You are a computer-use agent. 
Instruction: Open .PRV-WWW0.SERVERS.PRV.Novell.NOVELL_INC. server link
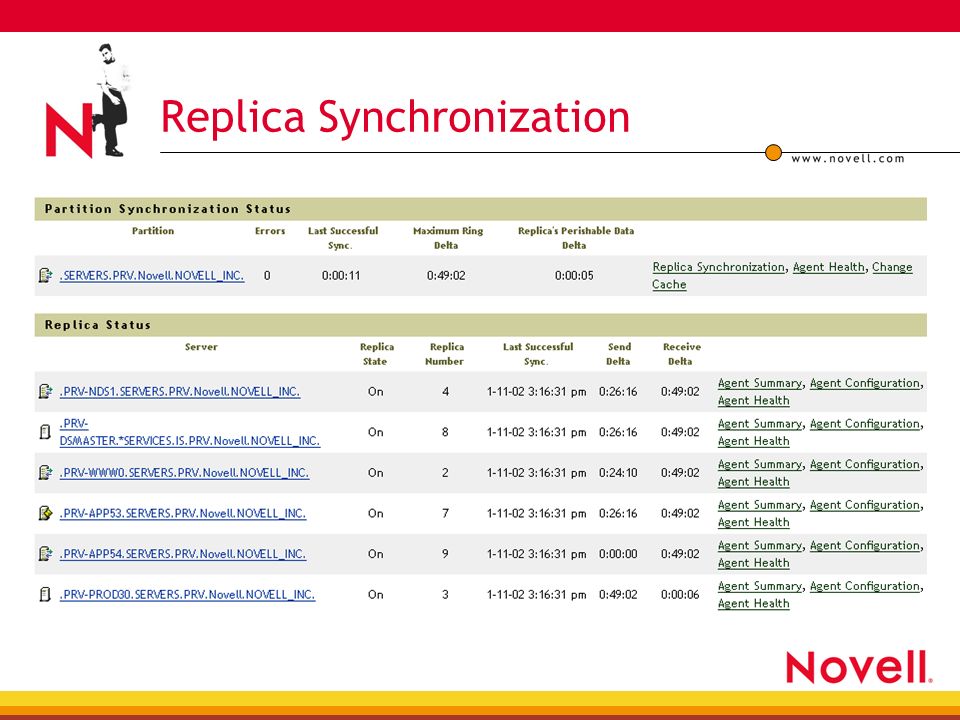tap(184, 473)
